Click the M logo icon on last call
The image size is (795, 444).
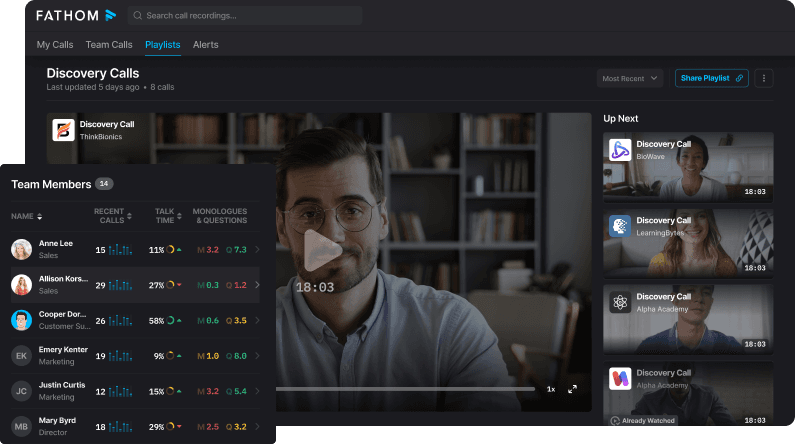coord(620,379)
